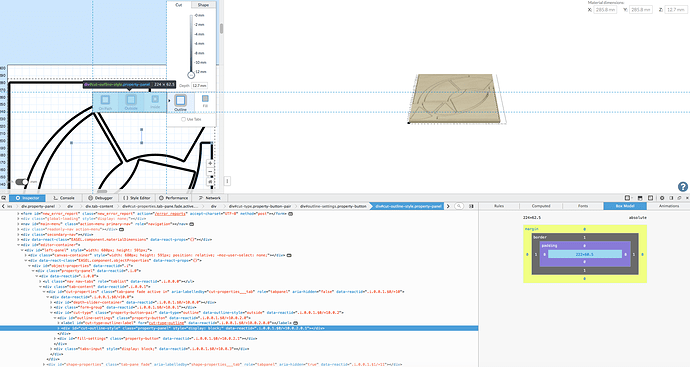Viewport: 690px width, 367px height.
Task: Click the canvas zoom-in plus button
Action: tap(210, 163)
